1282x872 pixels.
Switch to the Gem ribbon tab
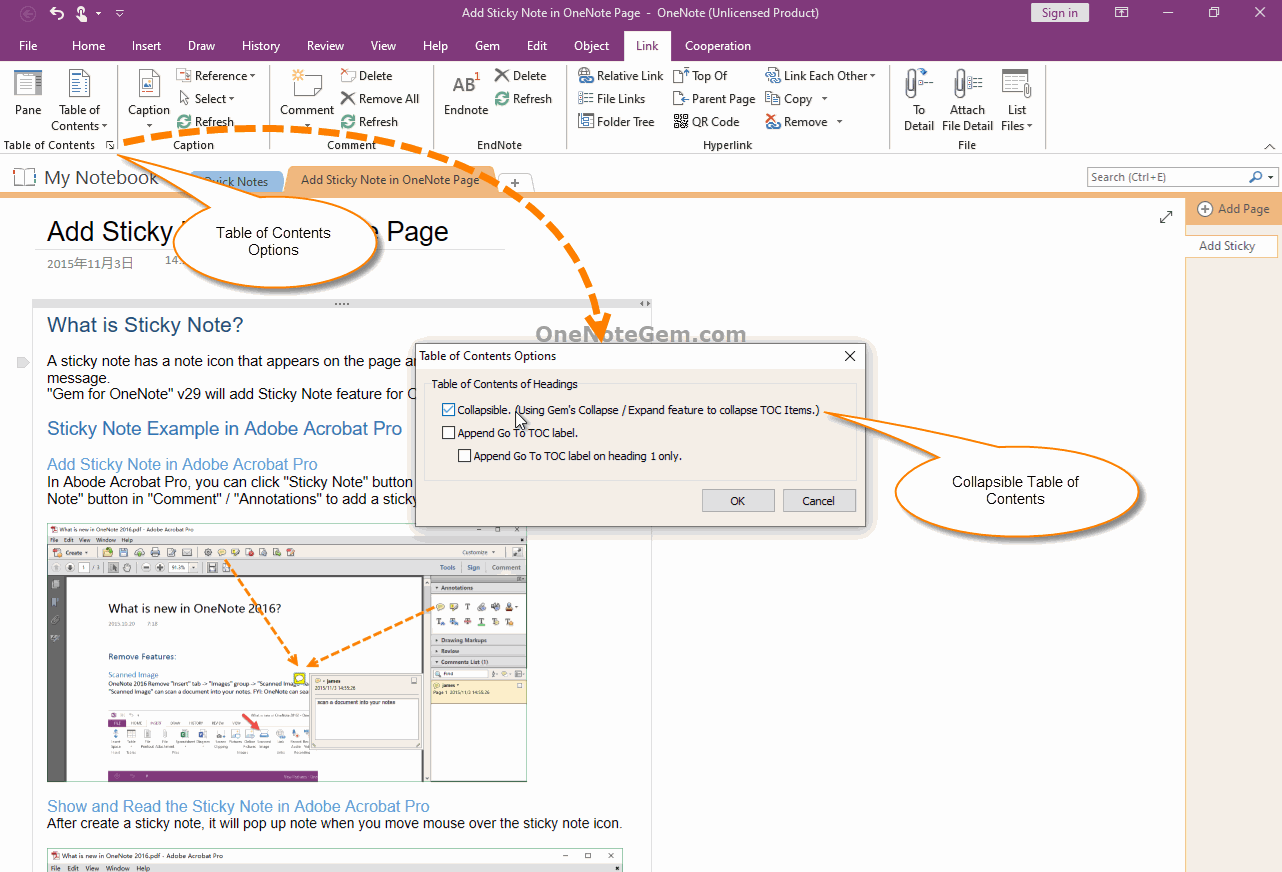click(x=487, y=46)
